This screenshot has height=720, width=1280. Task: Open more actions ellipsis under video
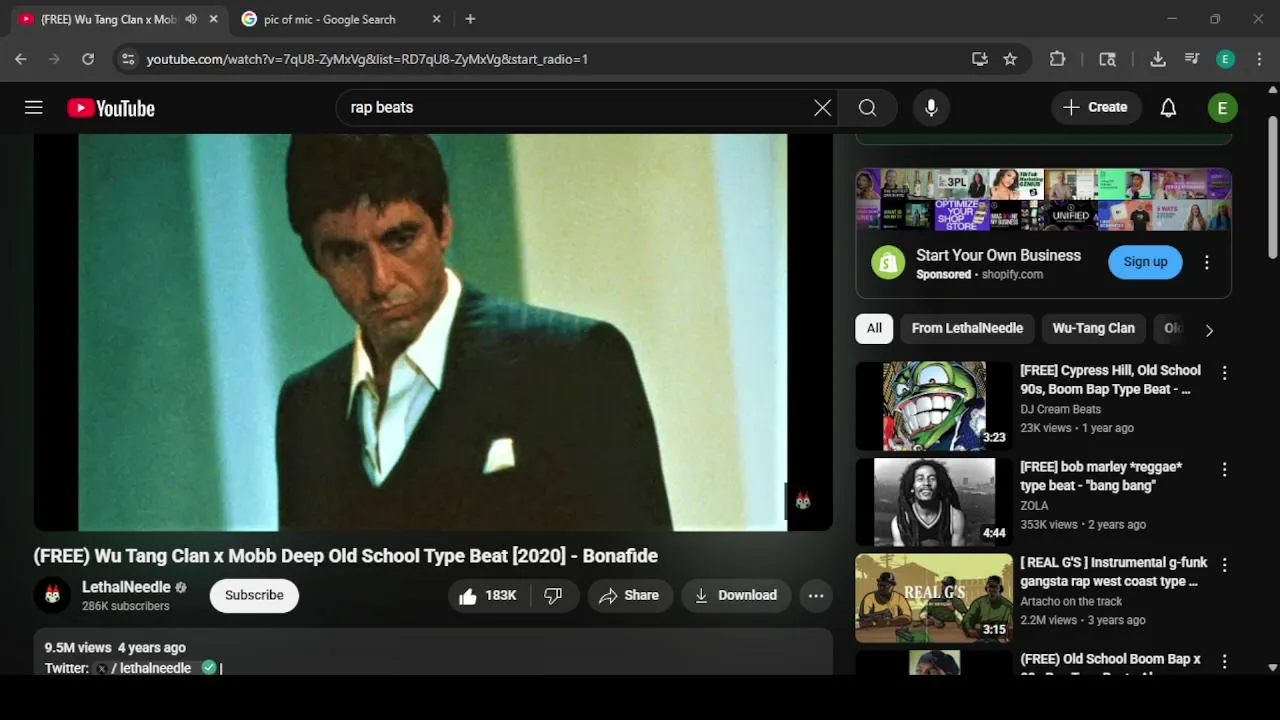(x=816, y=596)
